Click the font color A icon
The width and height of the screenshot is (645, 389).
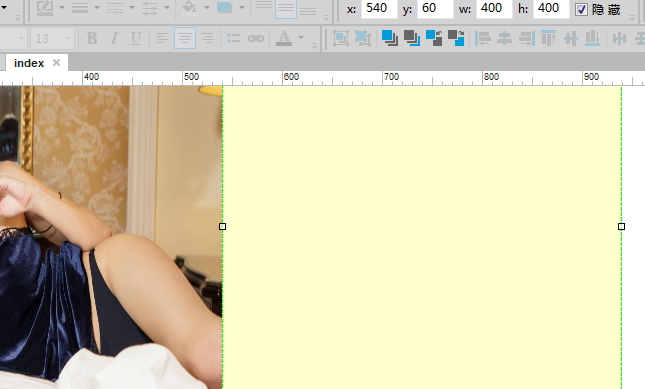(284, 38)
